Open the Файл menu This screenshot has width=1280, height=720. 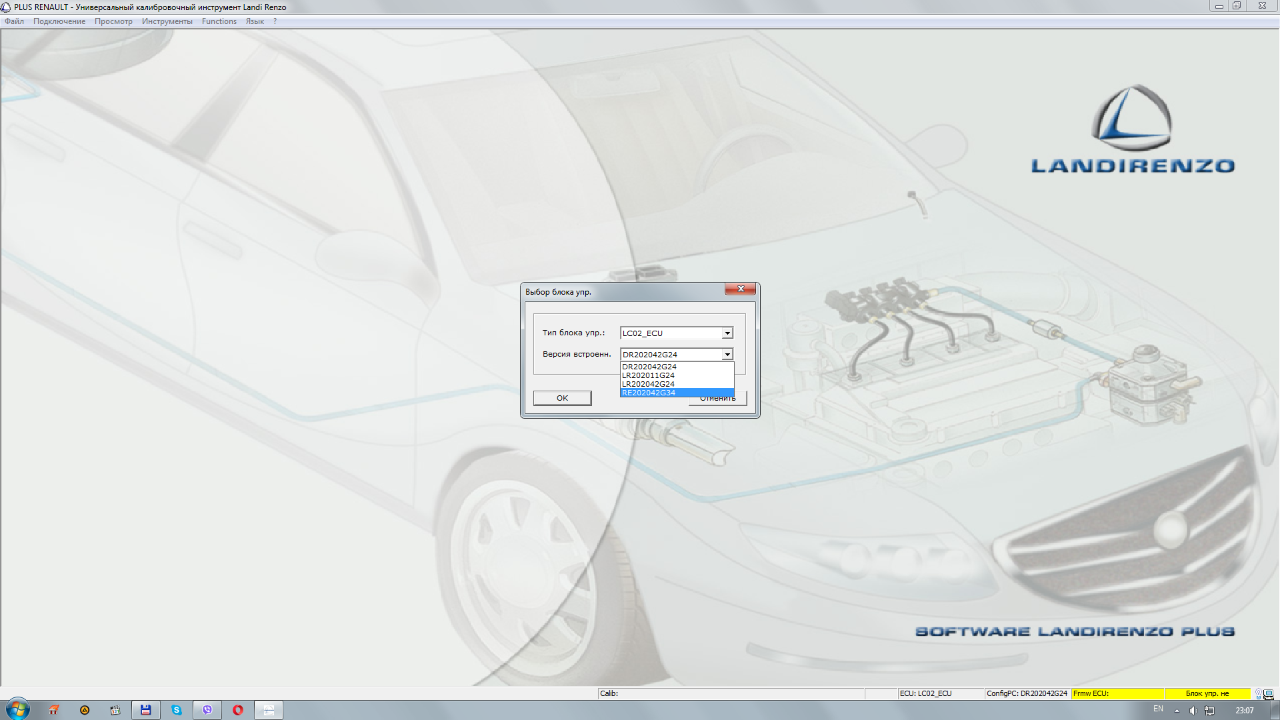coord(14,21)
